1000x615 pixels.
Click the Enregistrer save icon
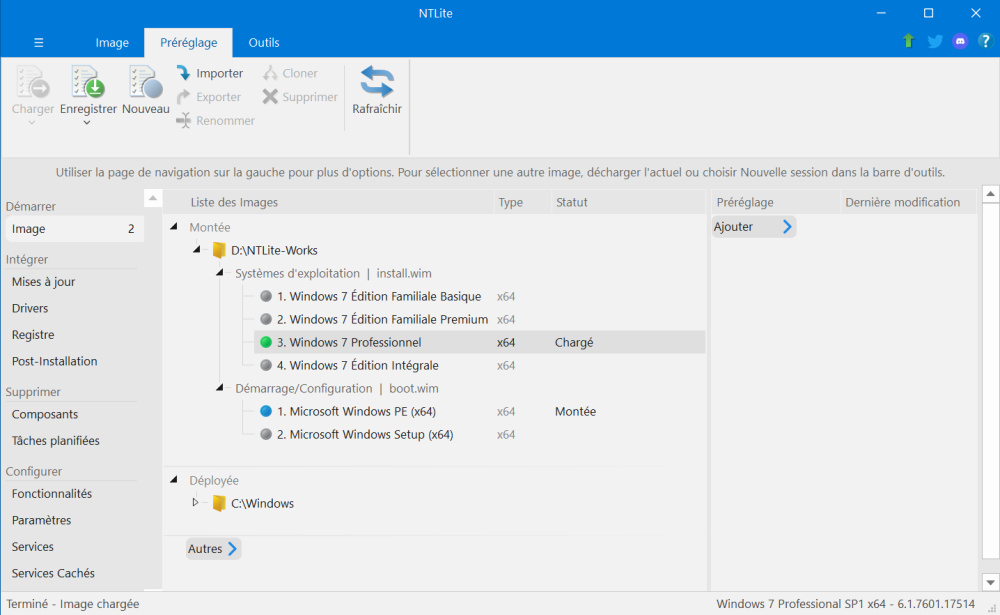coord(88,82)
